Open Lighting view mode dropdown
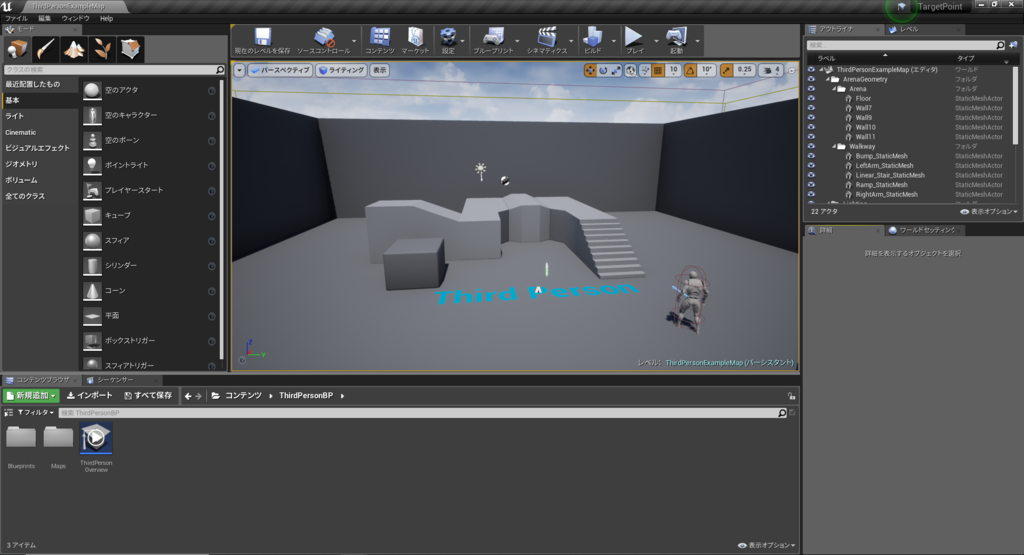Viewport: 1024px width, 555px height. point(341,70)
